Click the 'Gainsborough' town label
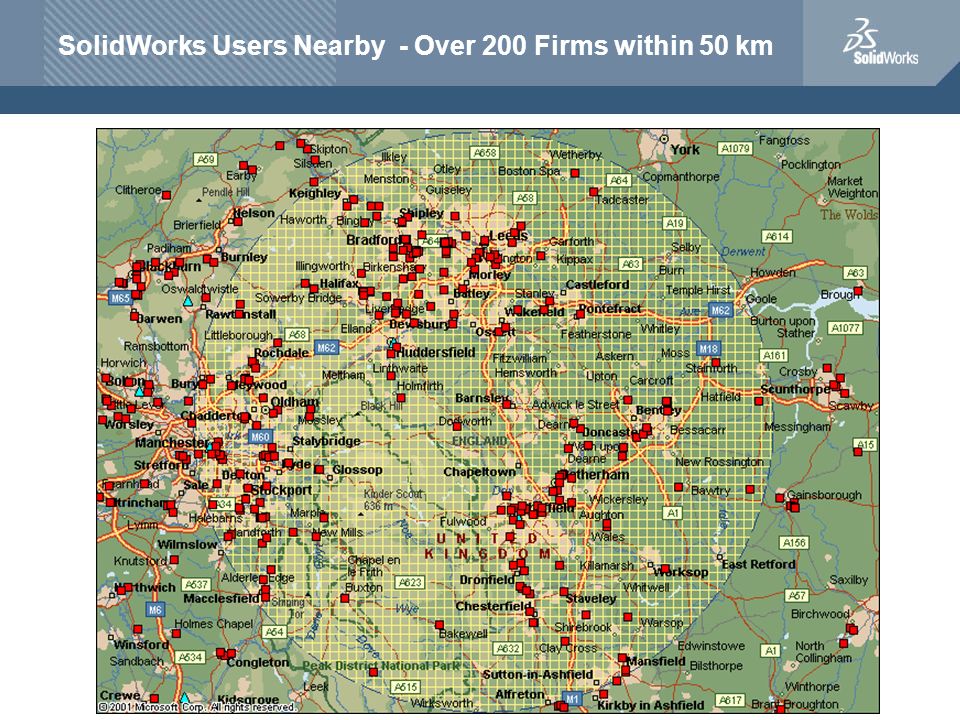 (x=823, y=495)
